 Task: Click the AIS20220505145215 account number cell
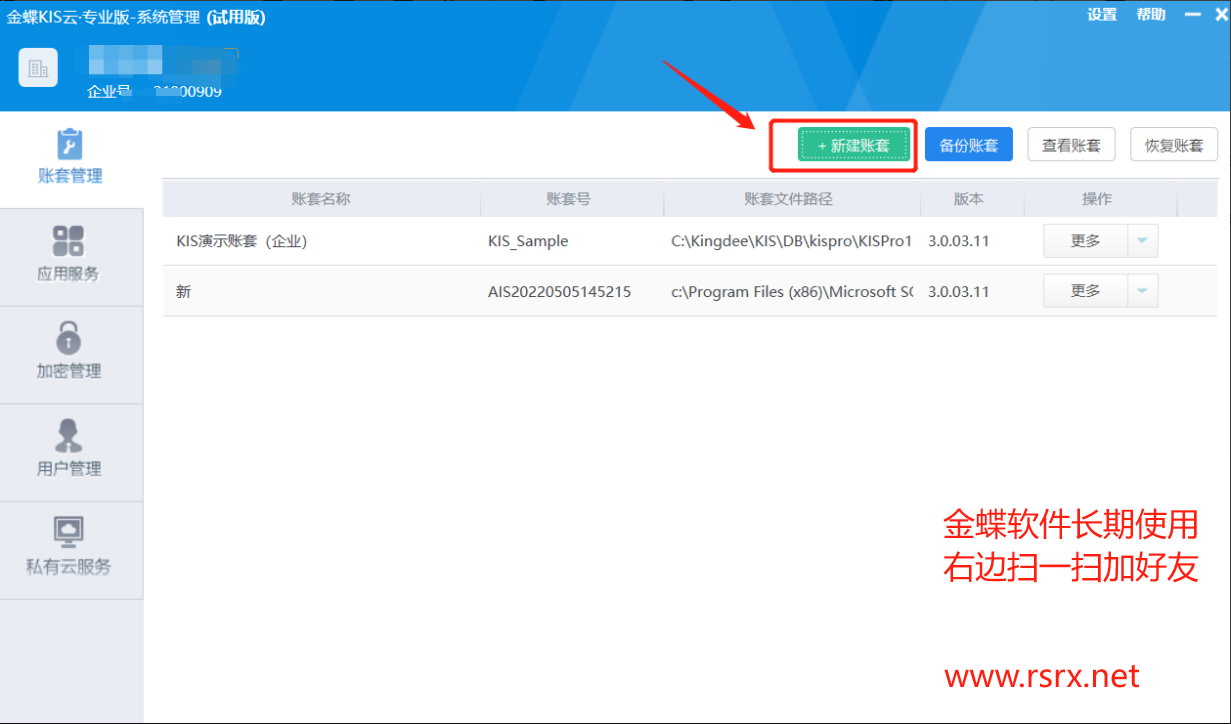(559, 292)
